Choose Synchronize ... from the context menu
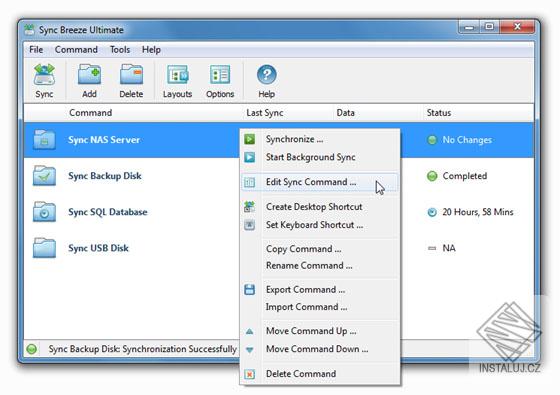 [320, 139]
